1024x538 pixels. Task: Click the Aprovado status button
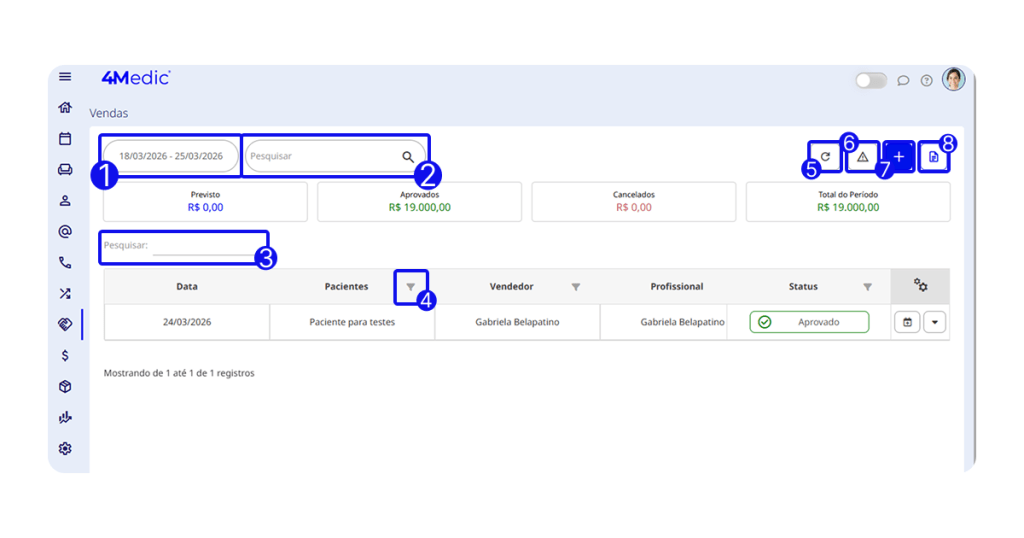pos(809,322)
